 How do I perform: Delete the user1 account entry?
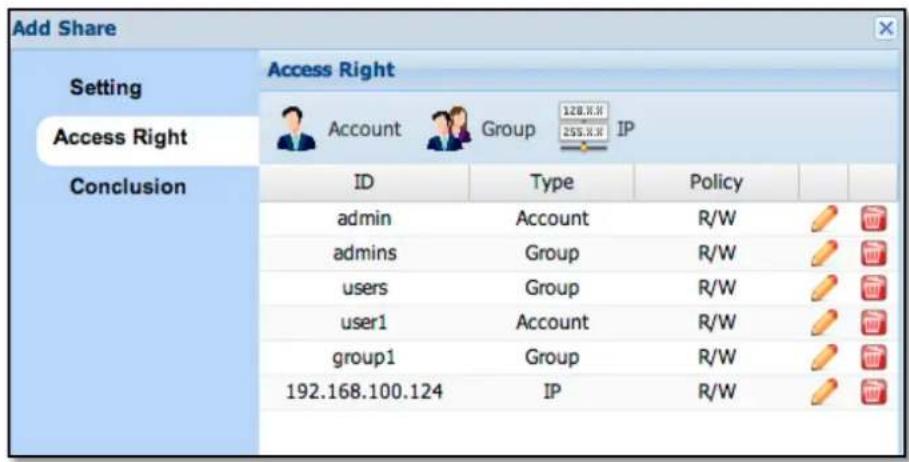(x=874, y=322)
